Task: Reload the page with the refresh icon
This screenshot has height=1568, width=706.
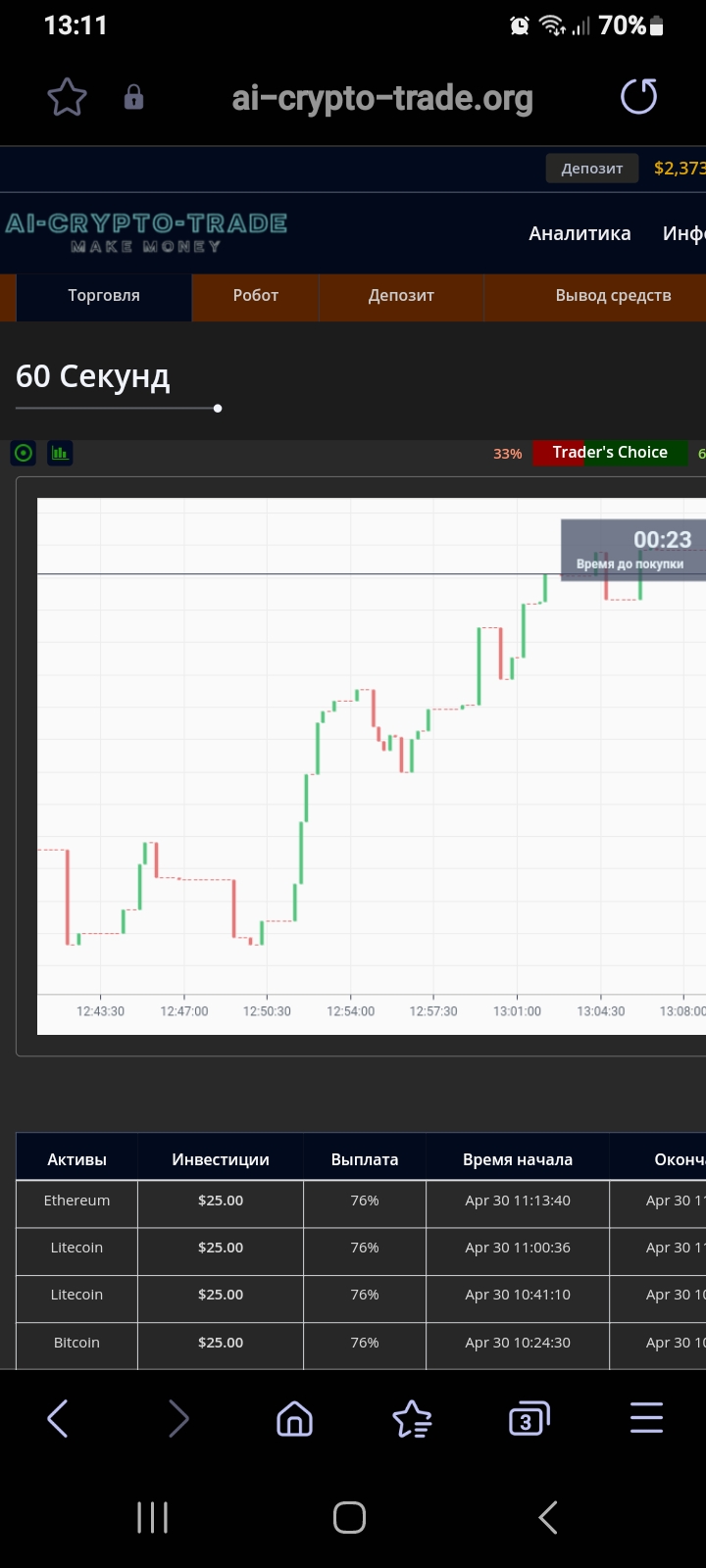Action: click(x=638, y=97)
